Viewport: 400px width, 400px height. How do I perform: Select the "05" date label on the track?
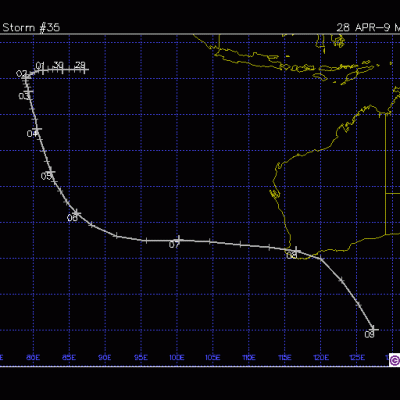coord(46,176)
